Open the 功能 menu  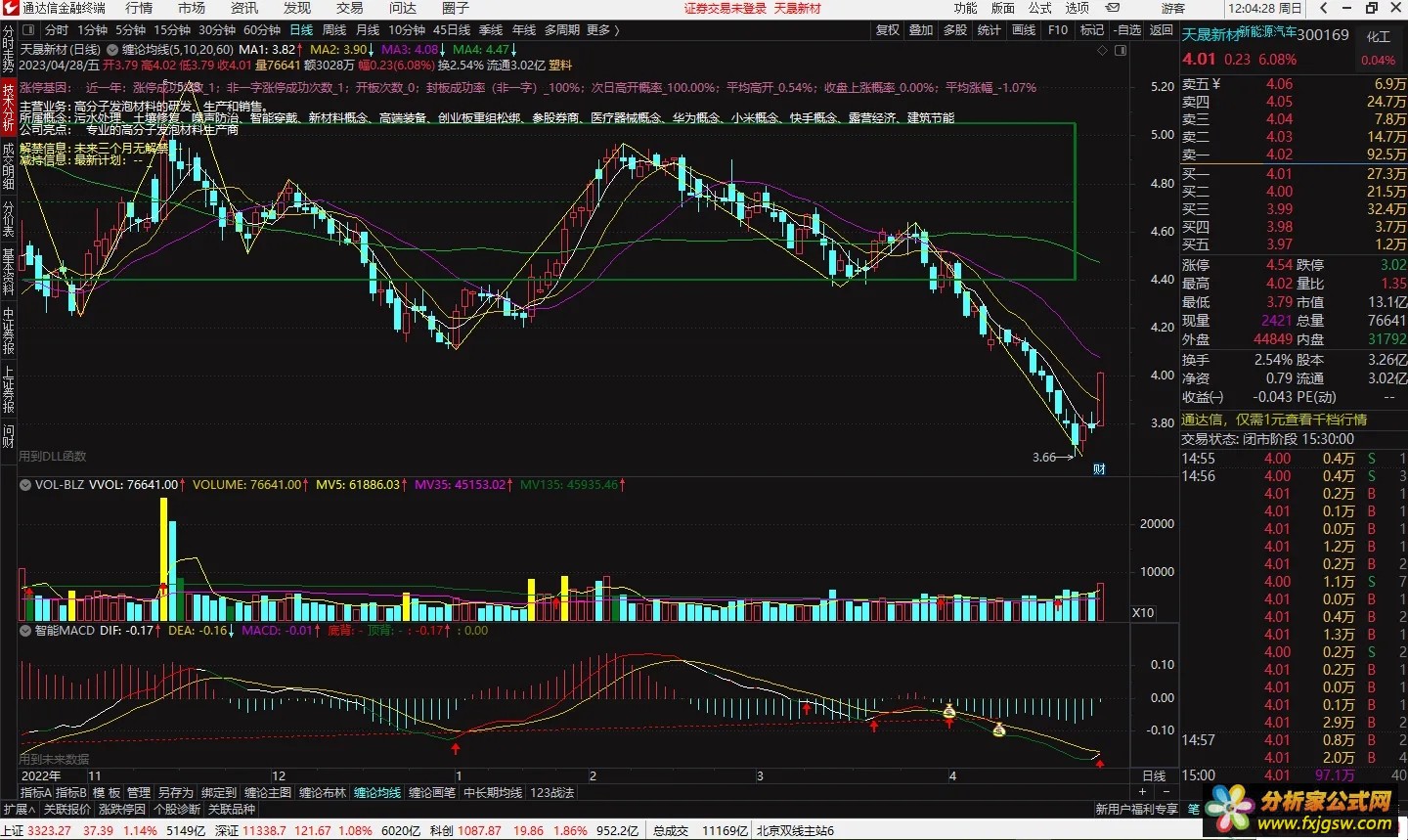pos(966,8)
